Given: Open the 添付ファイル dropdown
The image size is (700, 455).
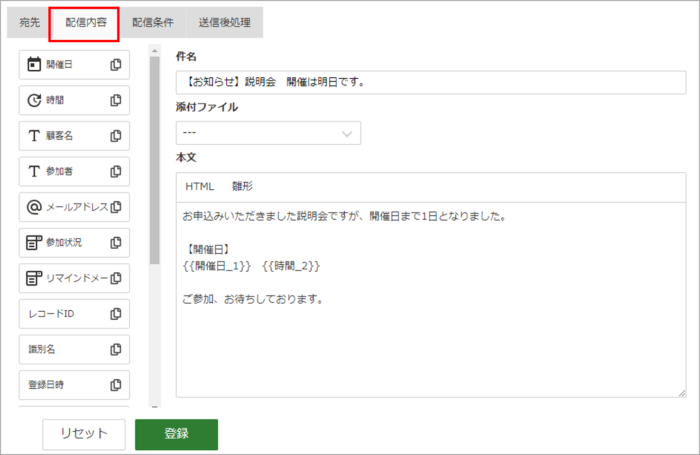Looking at the screenshot, I should click(268, 133).
